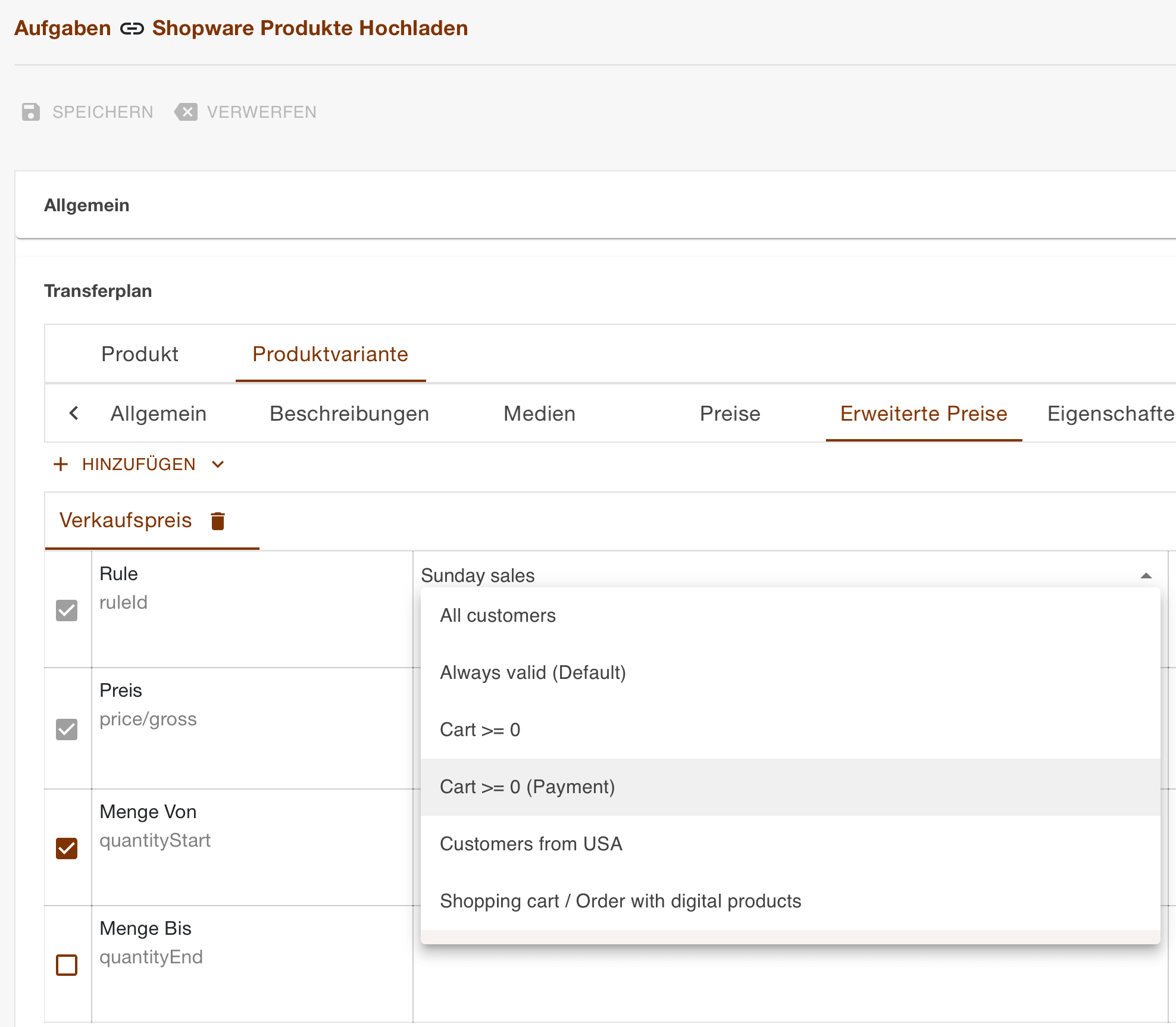Click the 'Menge Bis' label

tap(146, 928)
